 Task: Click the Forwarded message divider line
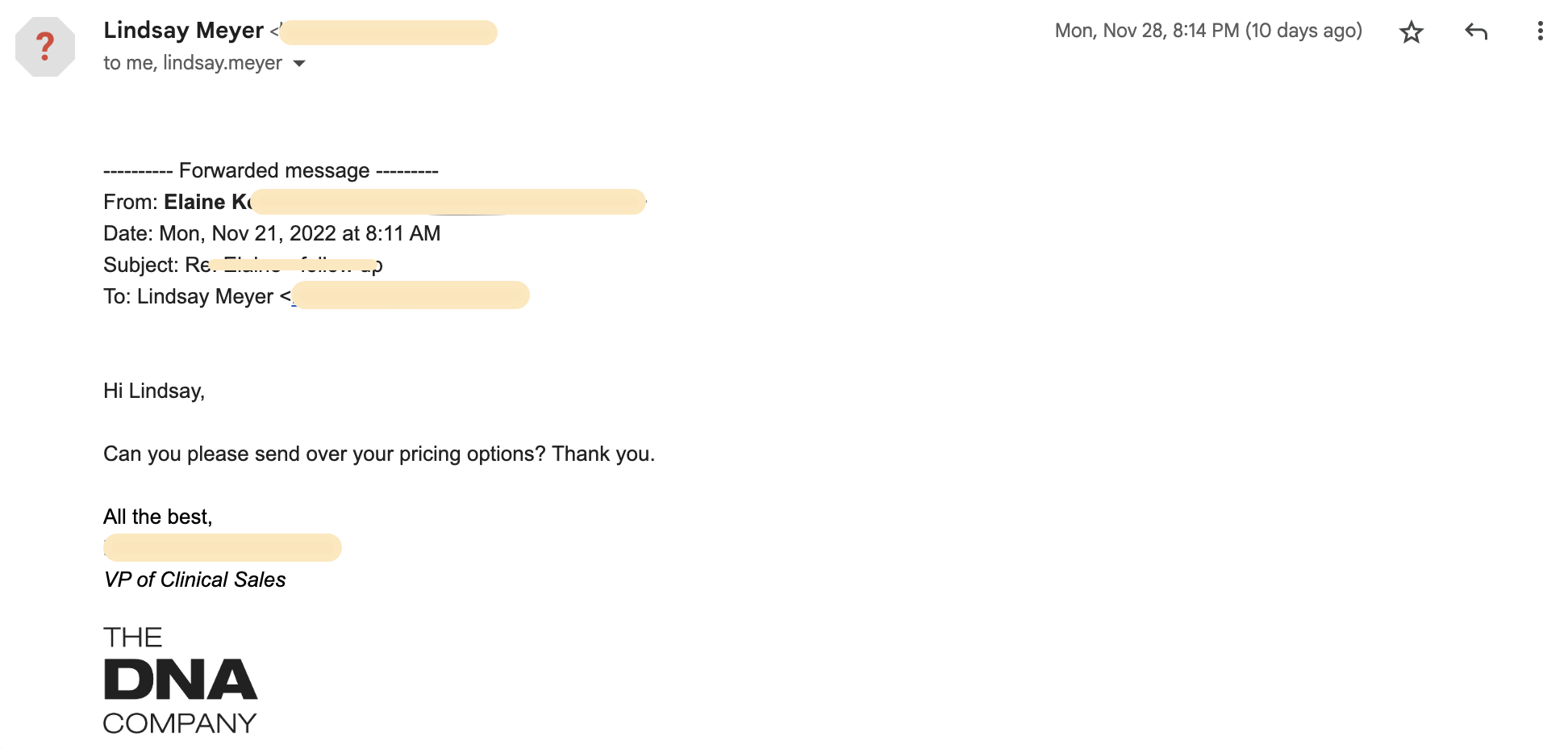pyautogui.click(x=271, y=170)
